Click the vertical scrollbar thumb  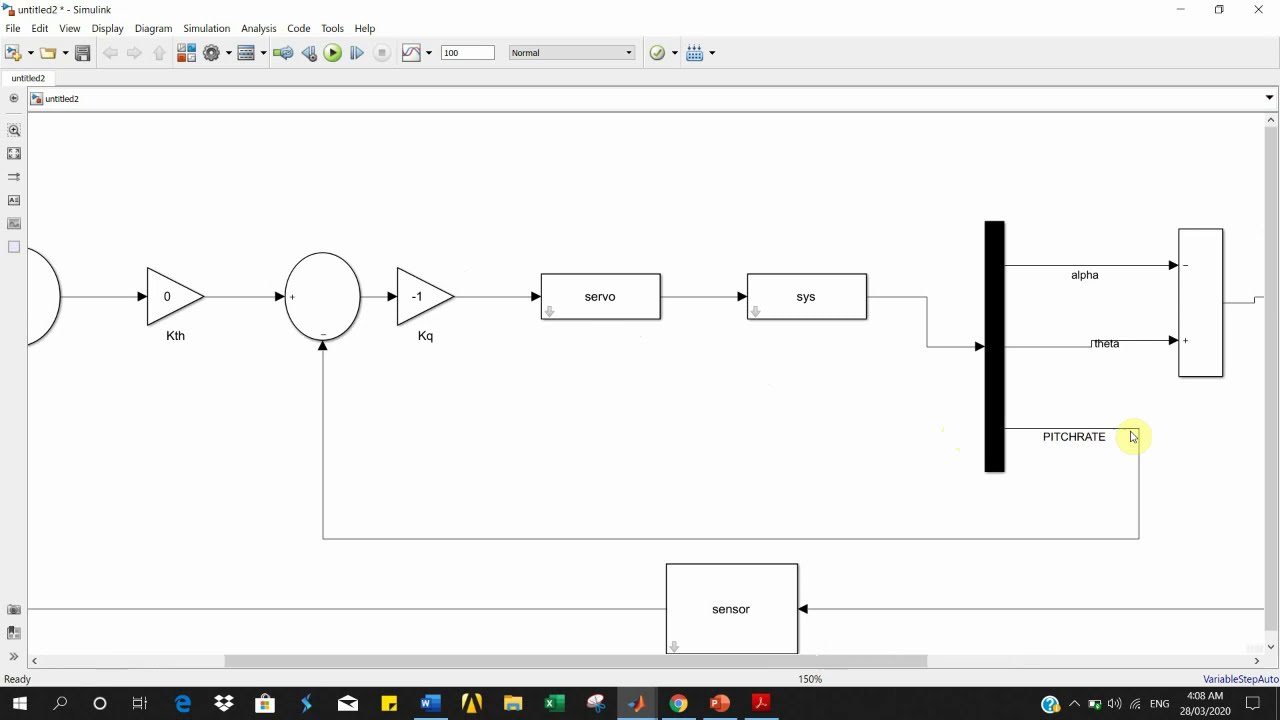1271,378
